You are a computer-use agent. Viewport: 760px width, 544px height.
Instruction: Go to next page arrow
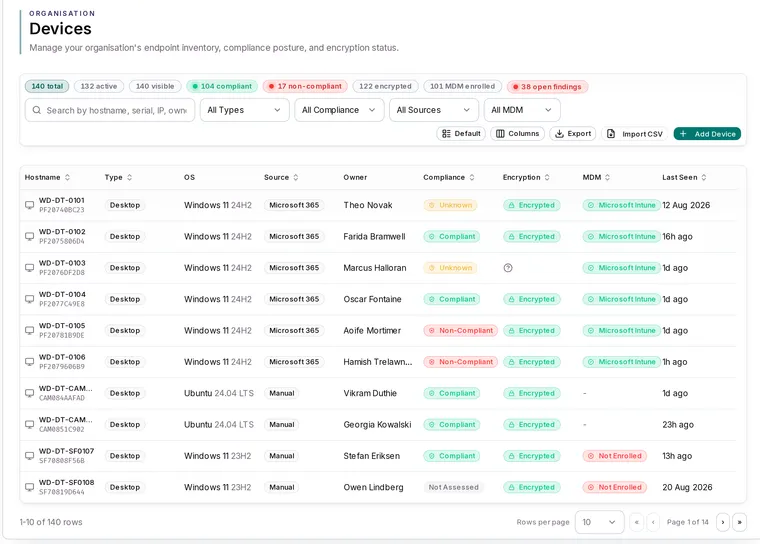tap(723, 522)
